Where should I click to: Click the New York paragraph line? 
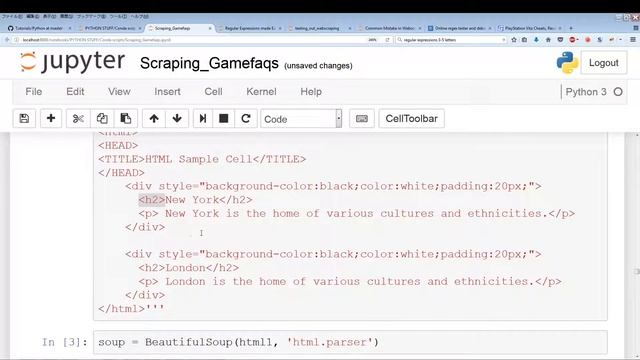(356, 213)
